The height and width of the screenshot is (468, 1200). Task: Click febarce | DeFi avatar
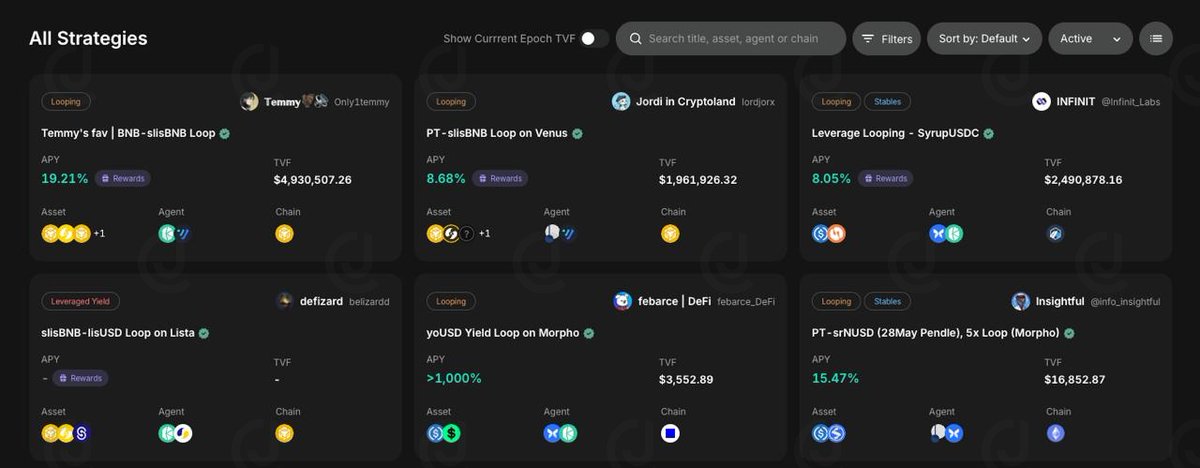[622, 301]
